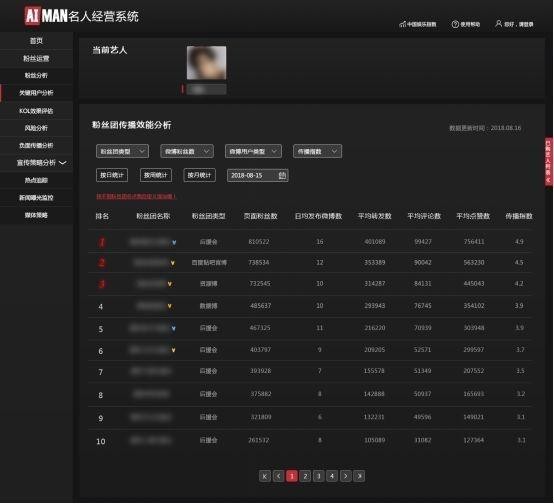Go to page 3 in pagination
Viewport: 554px width, 504px height.
(319, 476)
